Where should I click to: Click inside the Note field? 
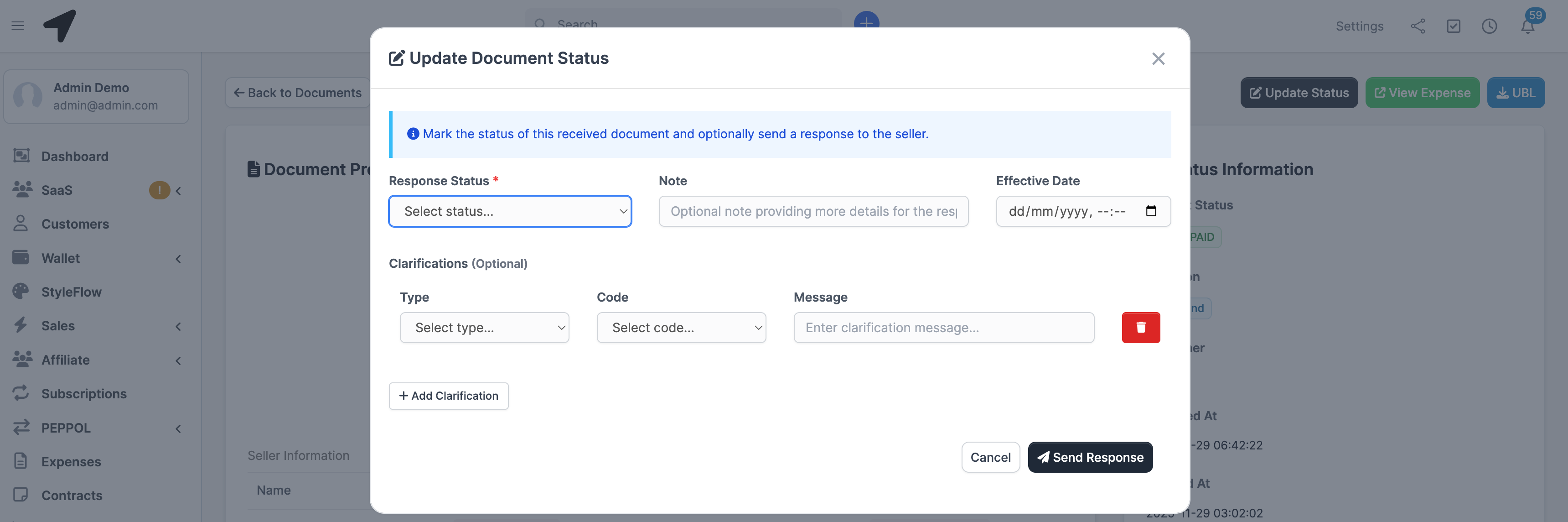813,211
